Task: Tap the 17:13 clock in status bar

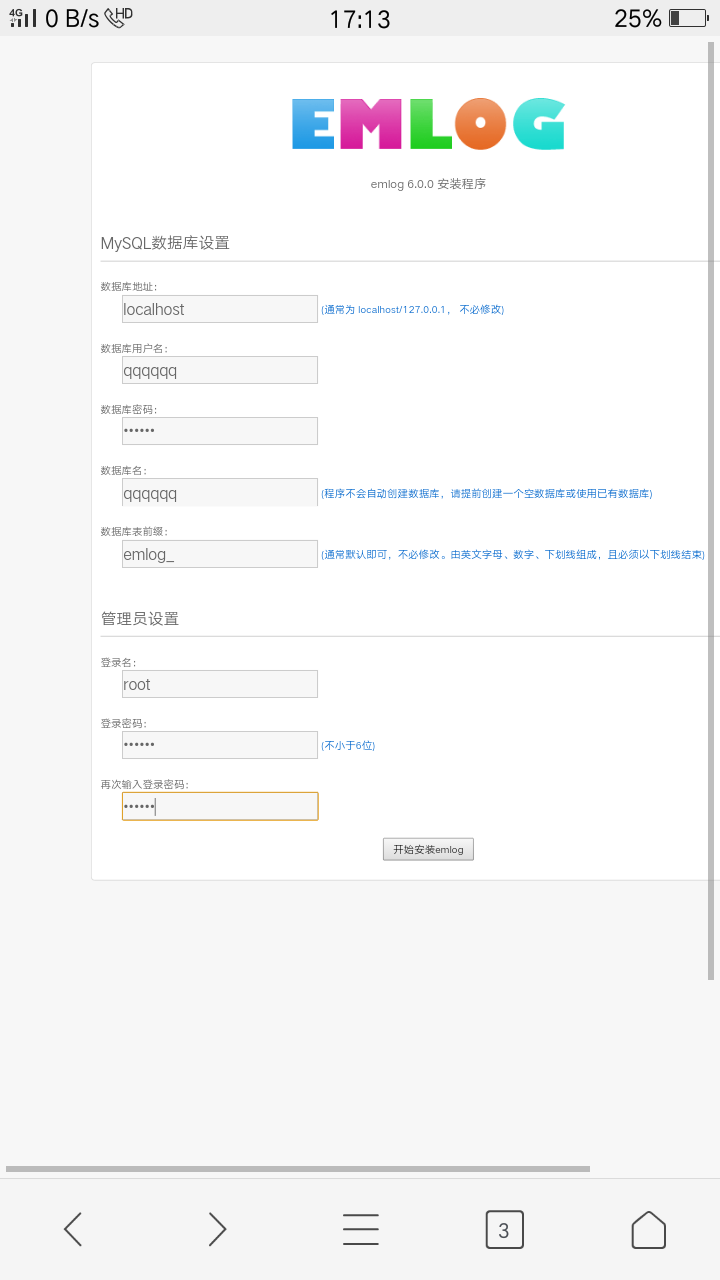Action: pos(360,19)
